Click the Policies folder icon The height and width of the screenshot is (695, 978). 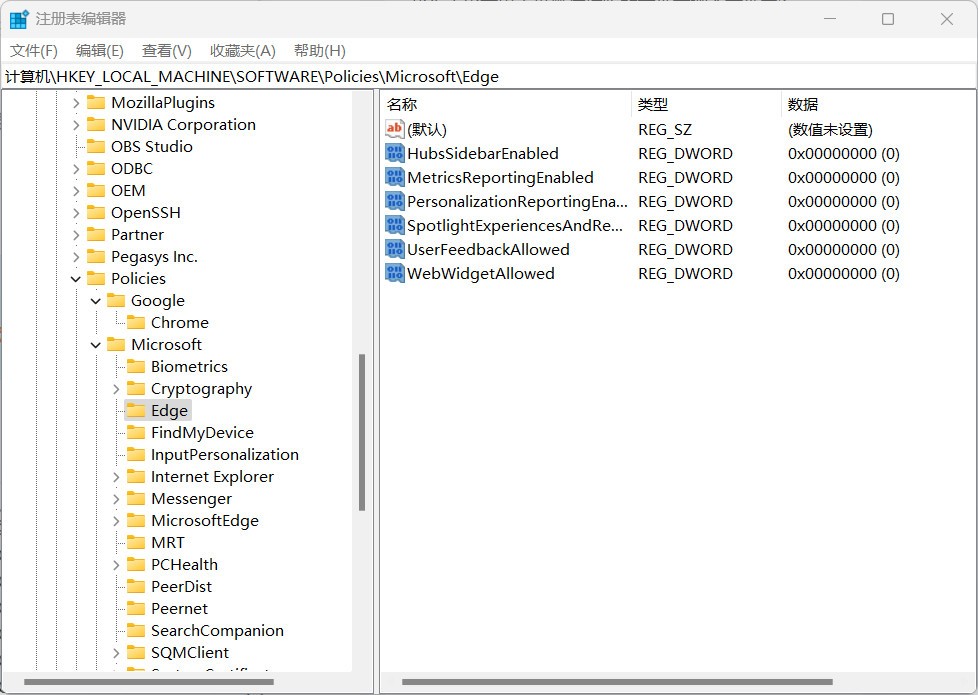coord(96,278)
